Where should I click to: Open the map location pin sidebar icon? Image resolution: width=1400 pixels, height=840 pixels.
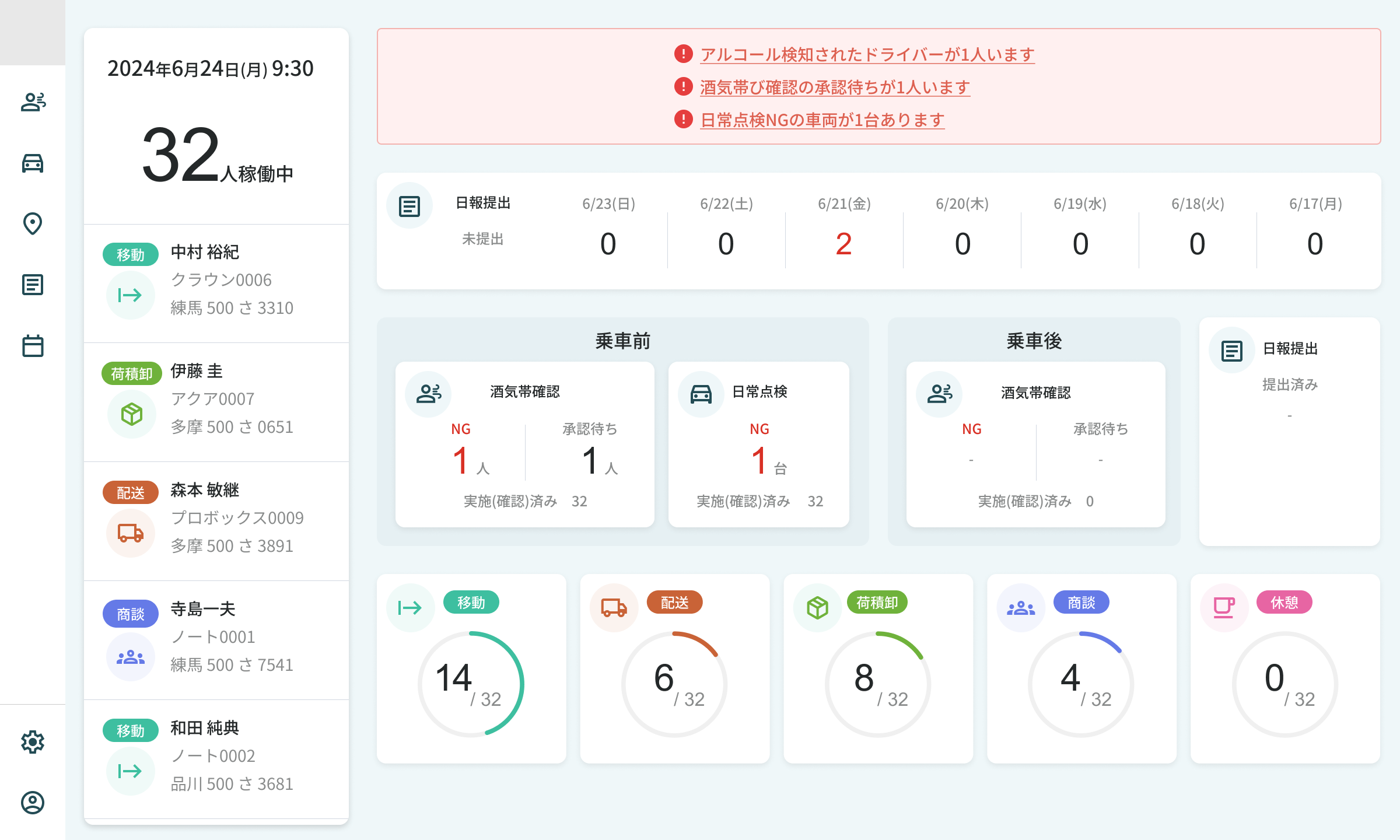click(33, 223)
